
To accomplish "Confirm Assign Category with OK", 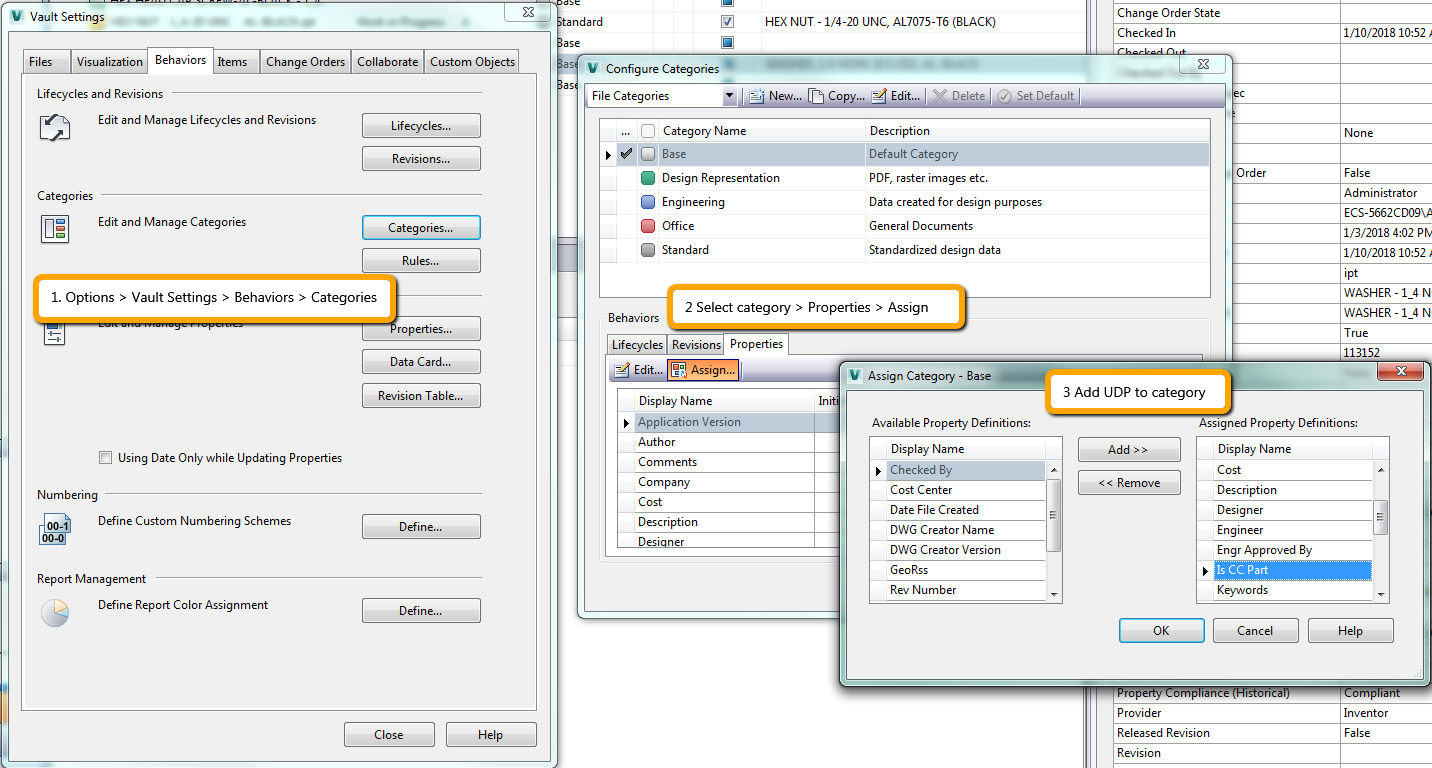I will click(x=1161, y=631).
